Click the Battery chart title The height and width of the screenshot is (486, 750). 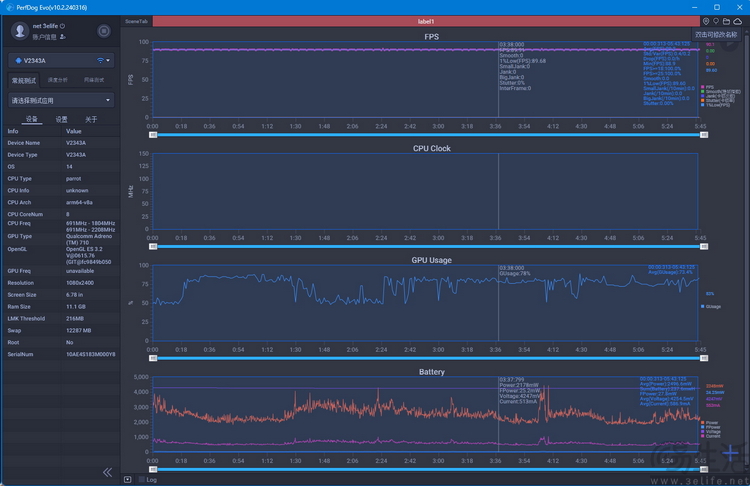click(x=432, y=372)
